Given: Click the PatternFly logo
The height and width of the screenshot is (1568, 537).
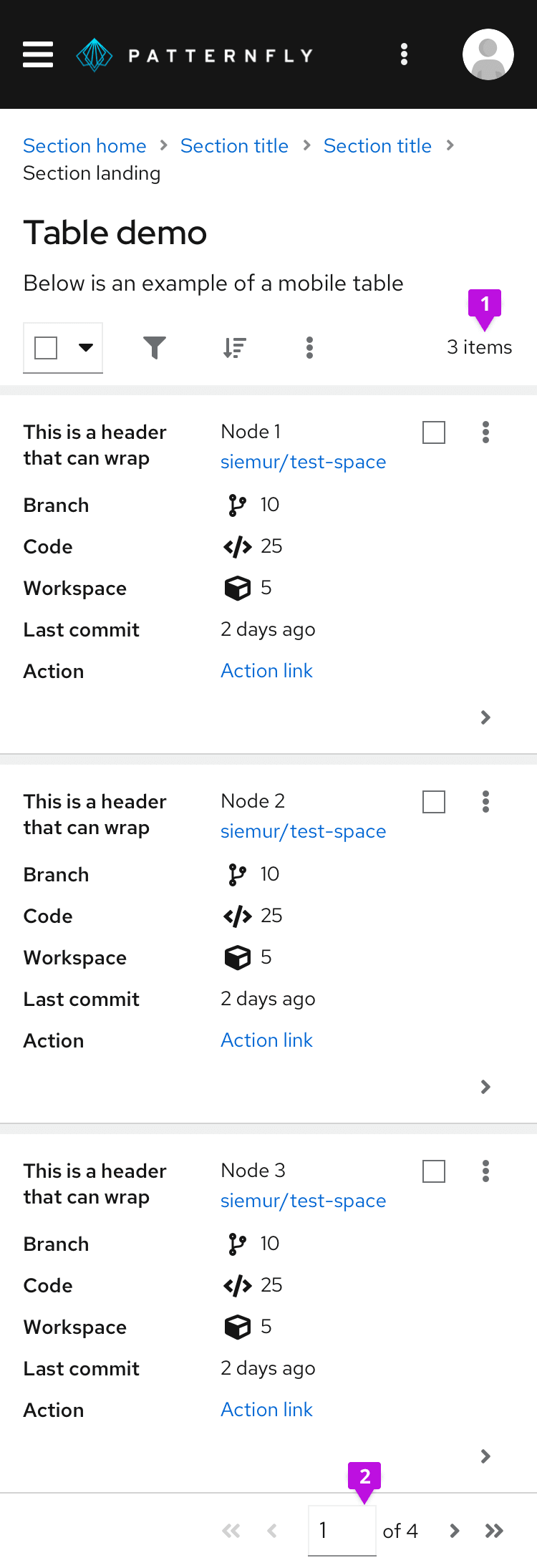Looking at the screenshot, I should click(194, 55).
